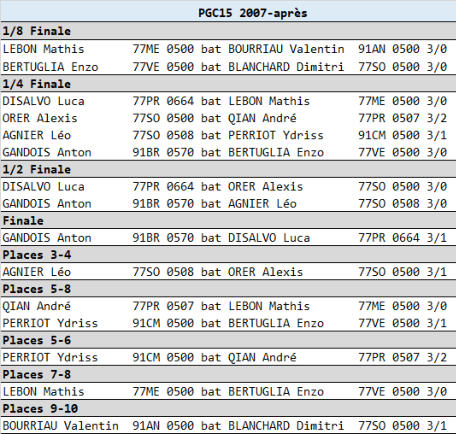Viewport: 456px width, 434px height.
Task: Click LEBON Mathis in the 1/8 Finale
Action: (x=43, y=49)
